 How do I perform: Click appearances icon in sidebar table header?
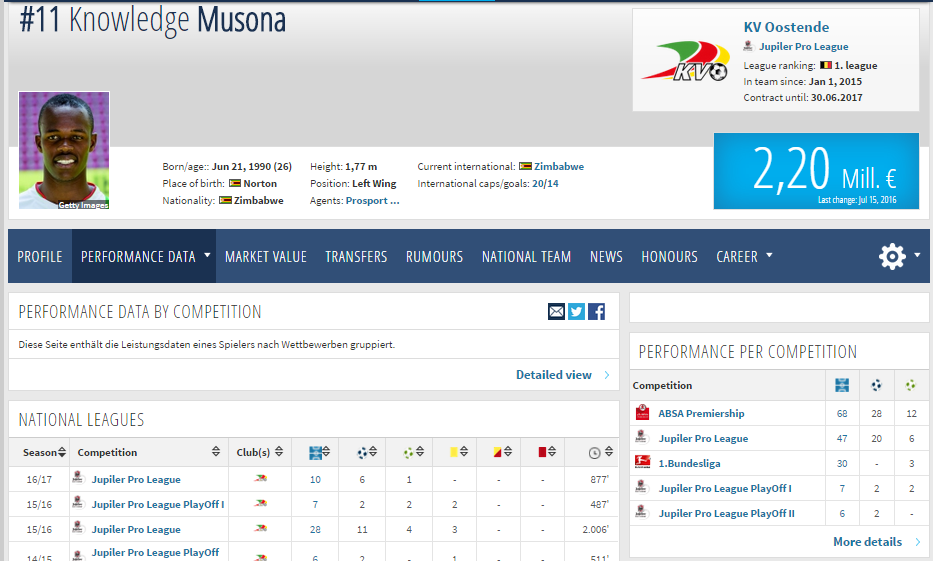pos(842,386)
